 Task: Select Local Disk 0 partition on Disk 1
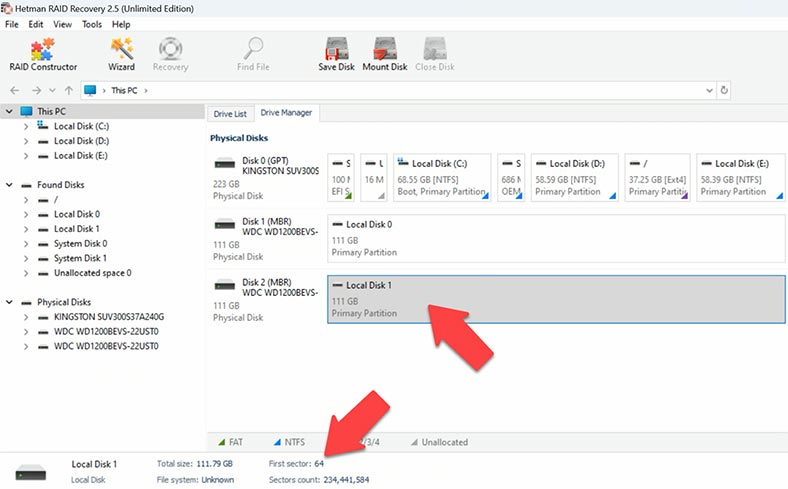tap(556, 238)
